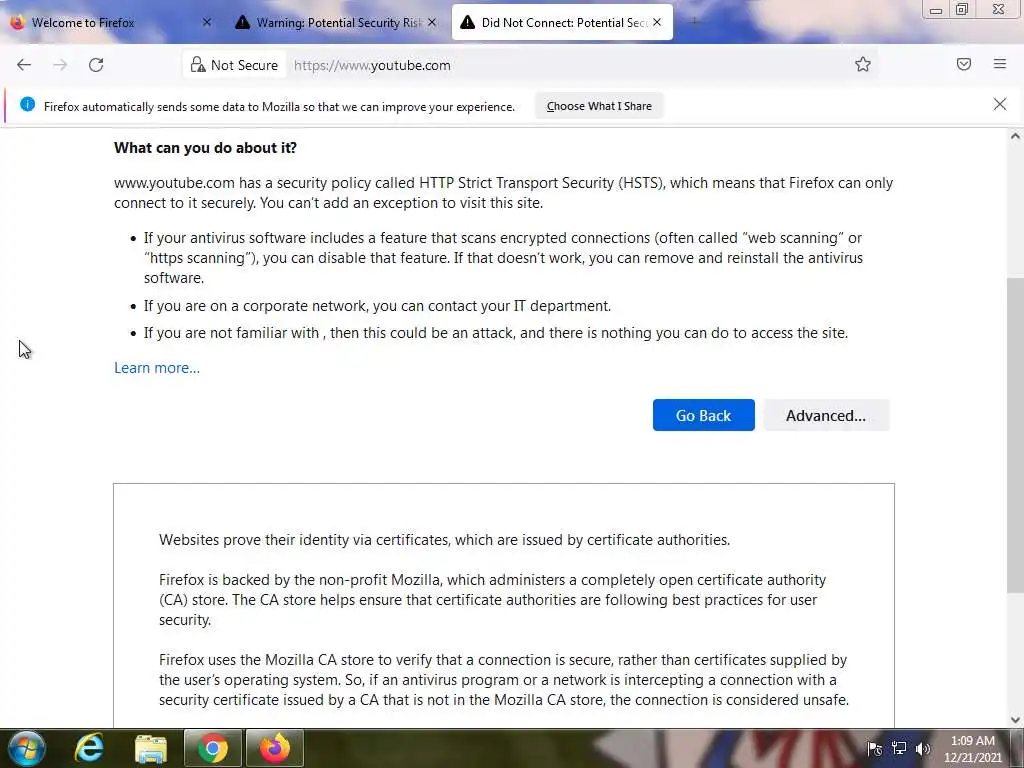Switch to Google Chrome in taskbar
This screenshot has width=1024, height=768.
pyautogui.click(x=213, y=748)
